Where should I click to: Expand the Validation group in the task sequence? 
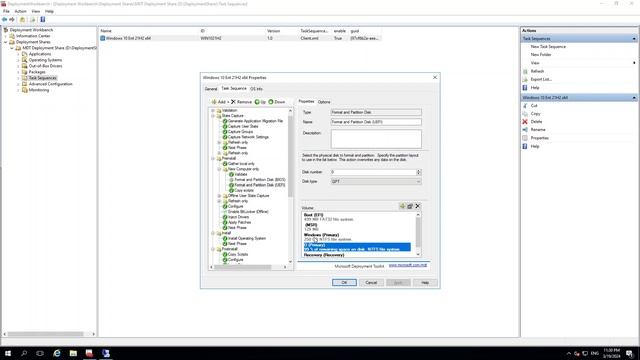[x=213, y=110]
